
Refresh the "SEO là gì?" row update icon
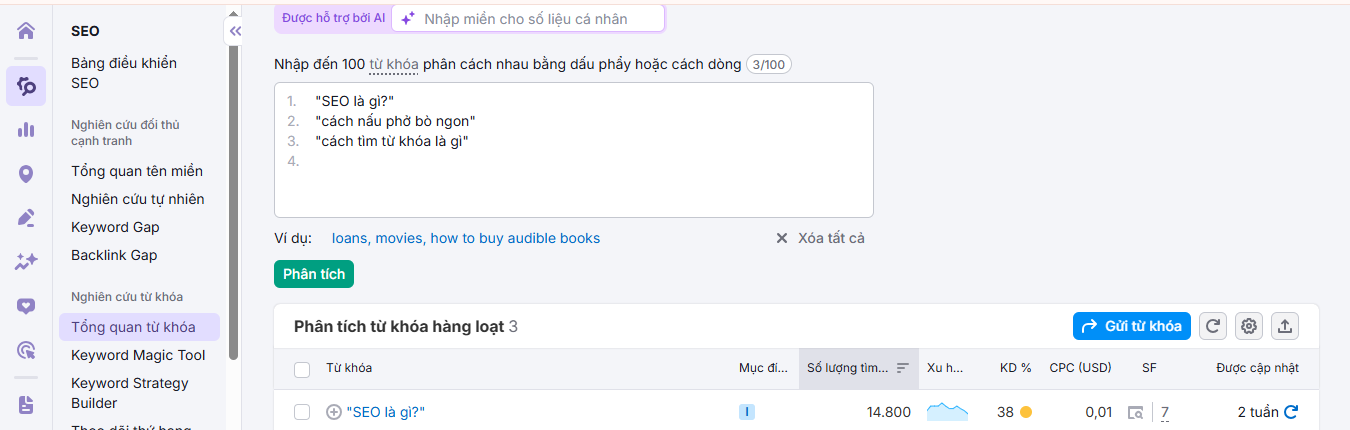[x=1291, y=412]
